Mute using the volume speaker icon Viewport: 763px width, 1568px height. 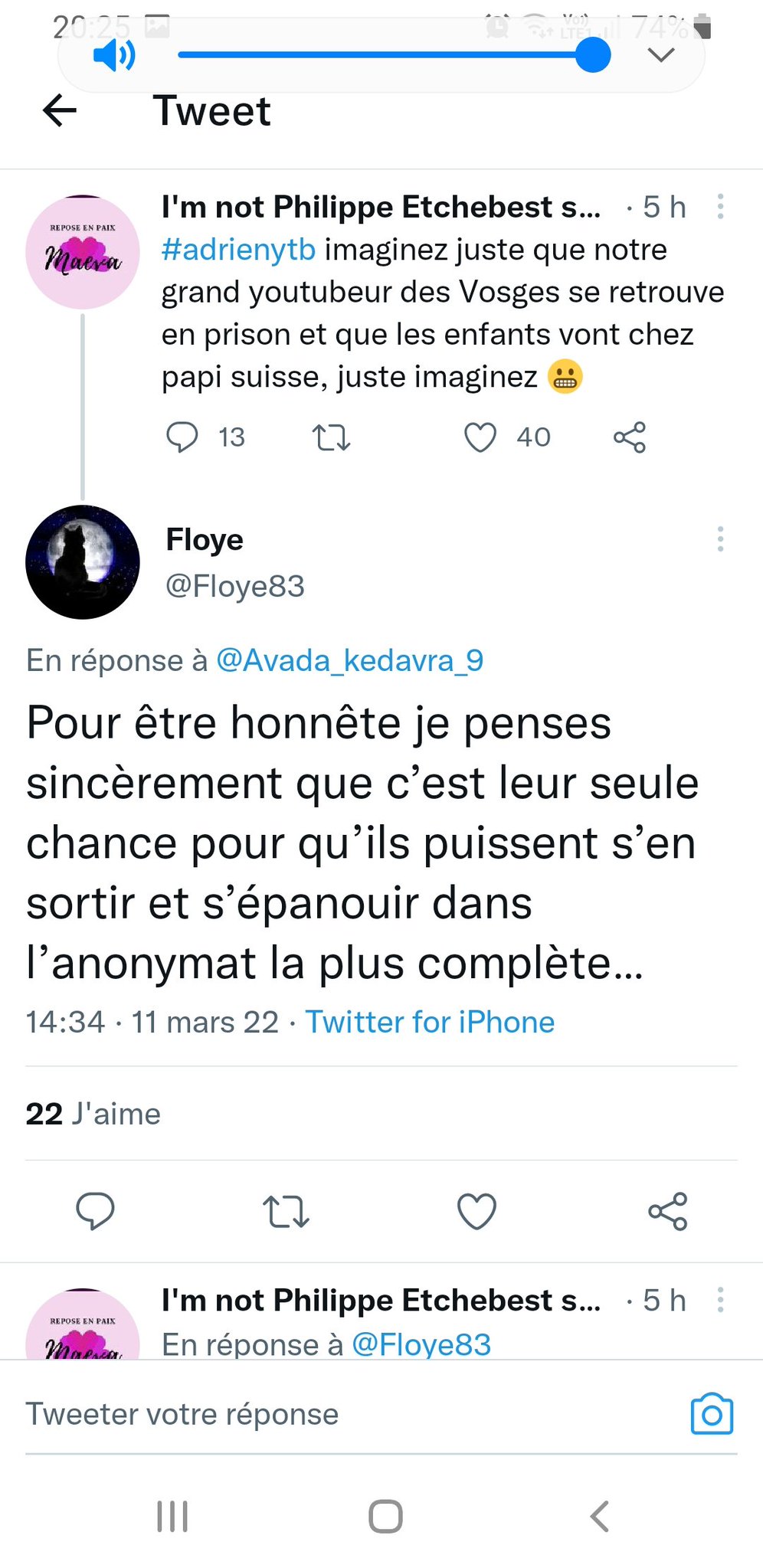113,56
